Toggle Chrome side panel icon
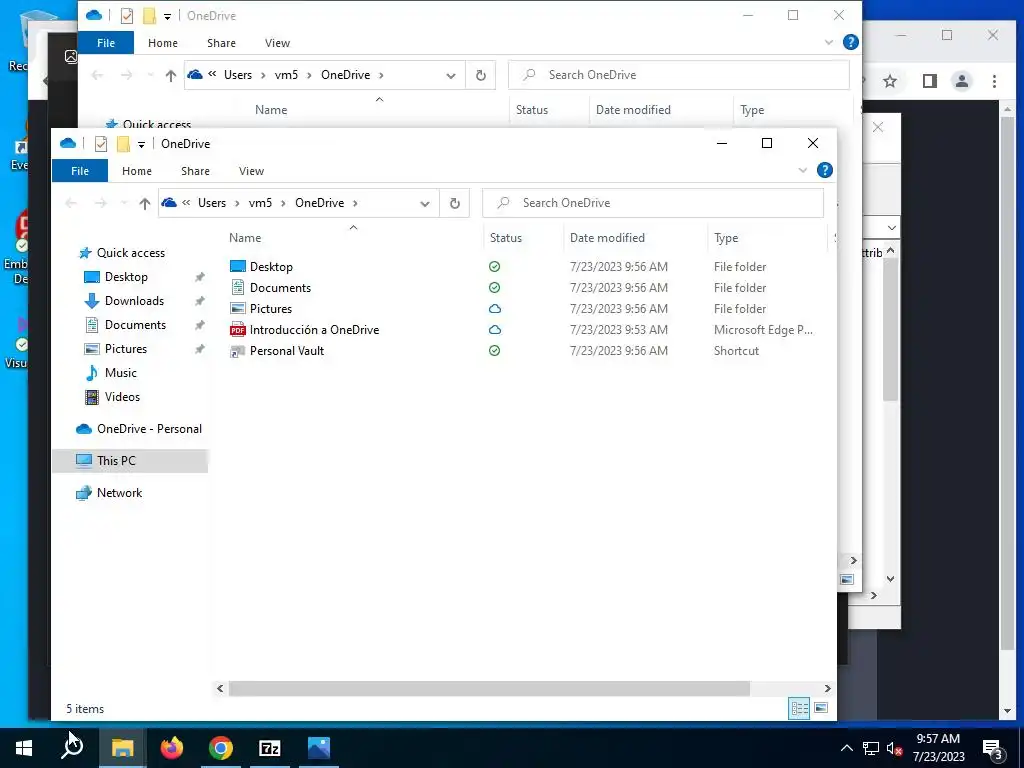The image size is (1024, 768). pyautogui.click(x=929, y=81)
